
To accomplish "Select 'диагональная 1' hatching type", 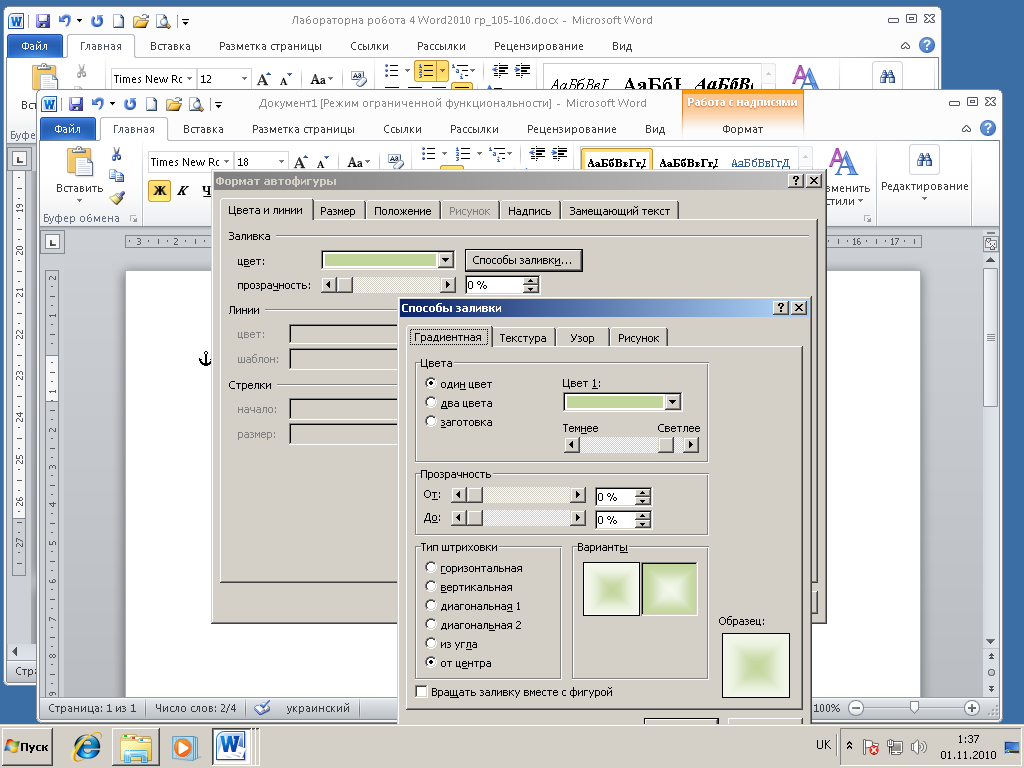I will pos(430,605).
